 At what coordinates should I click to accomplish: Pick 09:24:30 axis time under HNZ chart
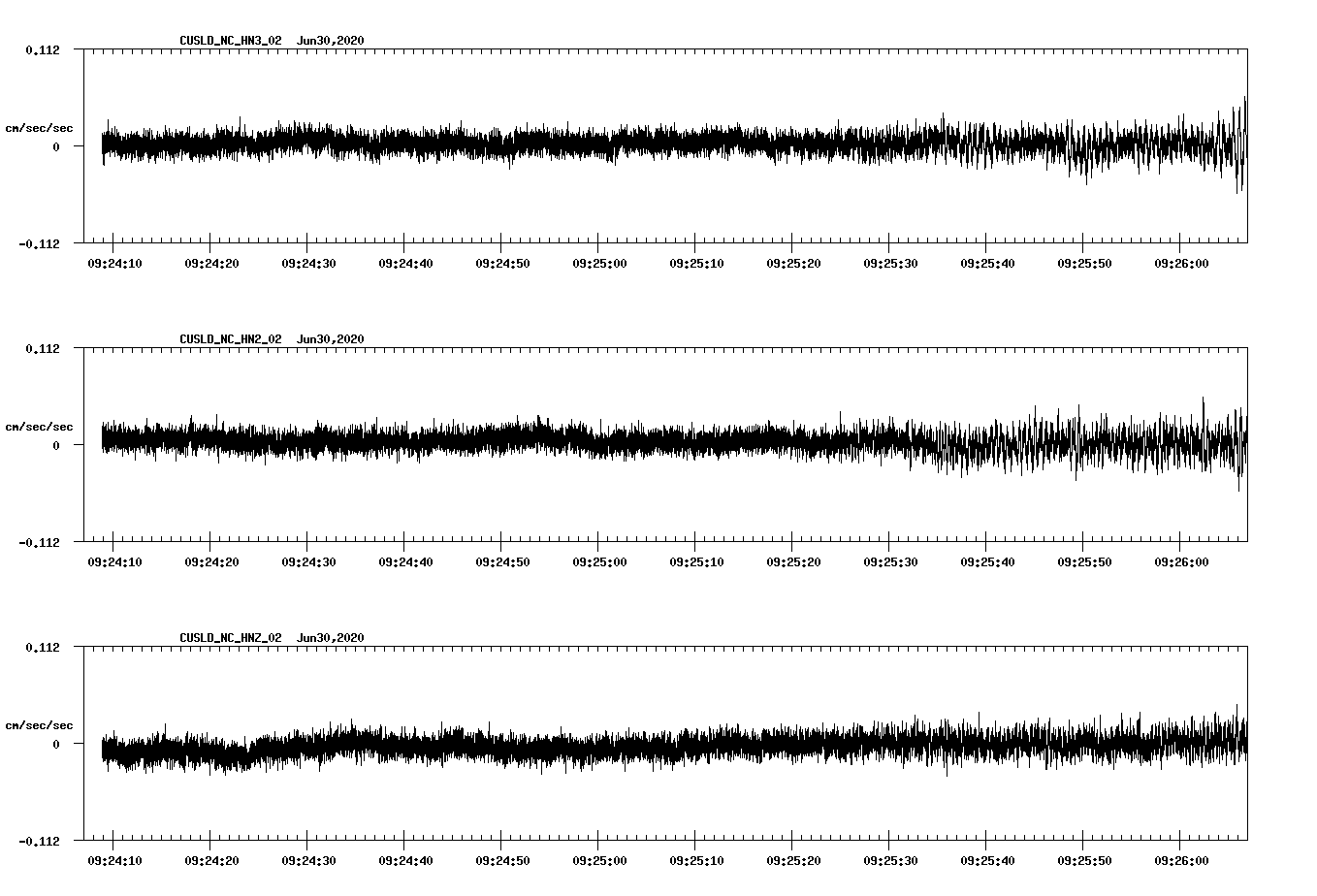pos(308,860)
